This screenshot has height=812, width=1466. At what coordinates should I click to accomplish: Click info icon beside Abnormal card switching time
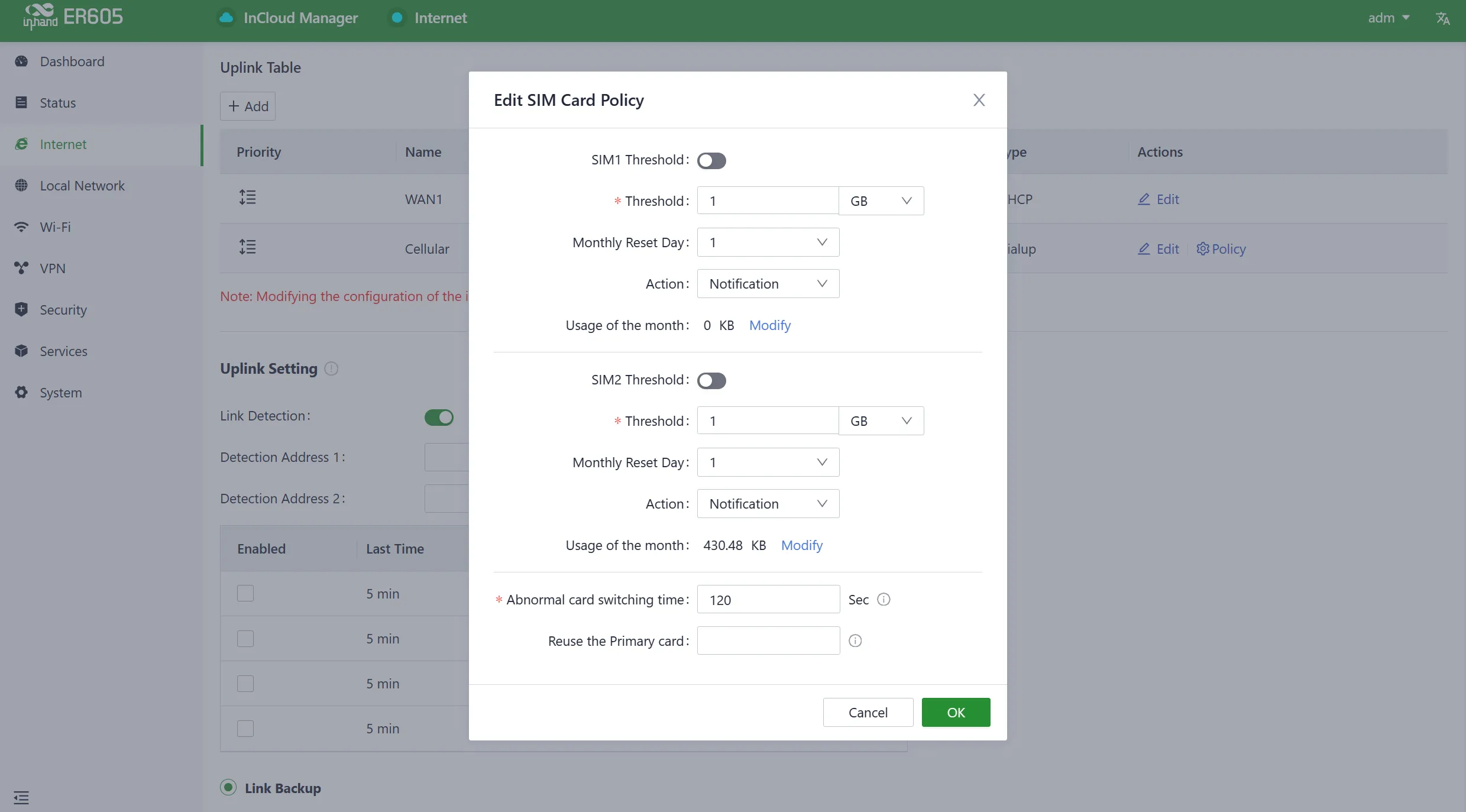click(x=884, y=599)
